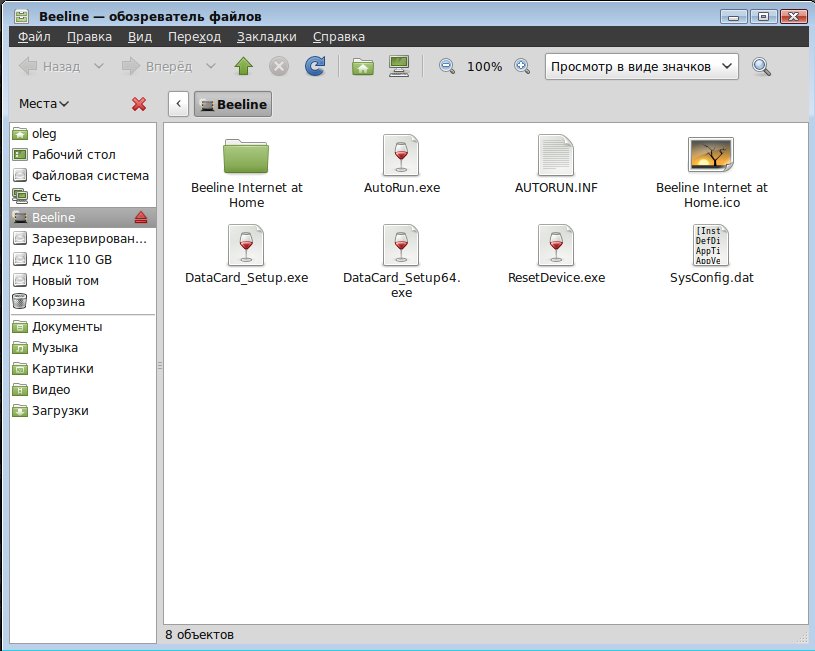Zoom out with the minus magnifier
The width and height of the screenshot is (815, 651).
click(x=447, y=67)
